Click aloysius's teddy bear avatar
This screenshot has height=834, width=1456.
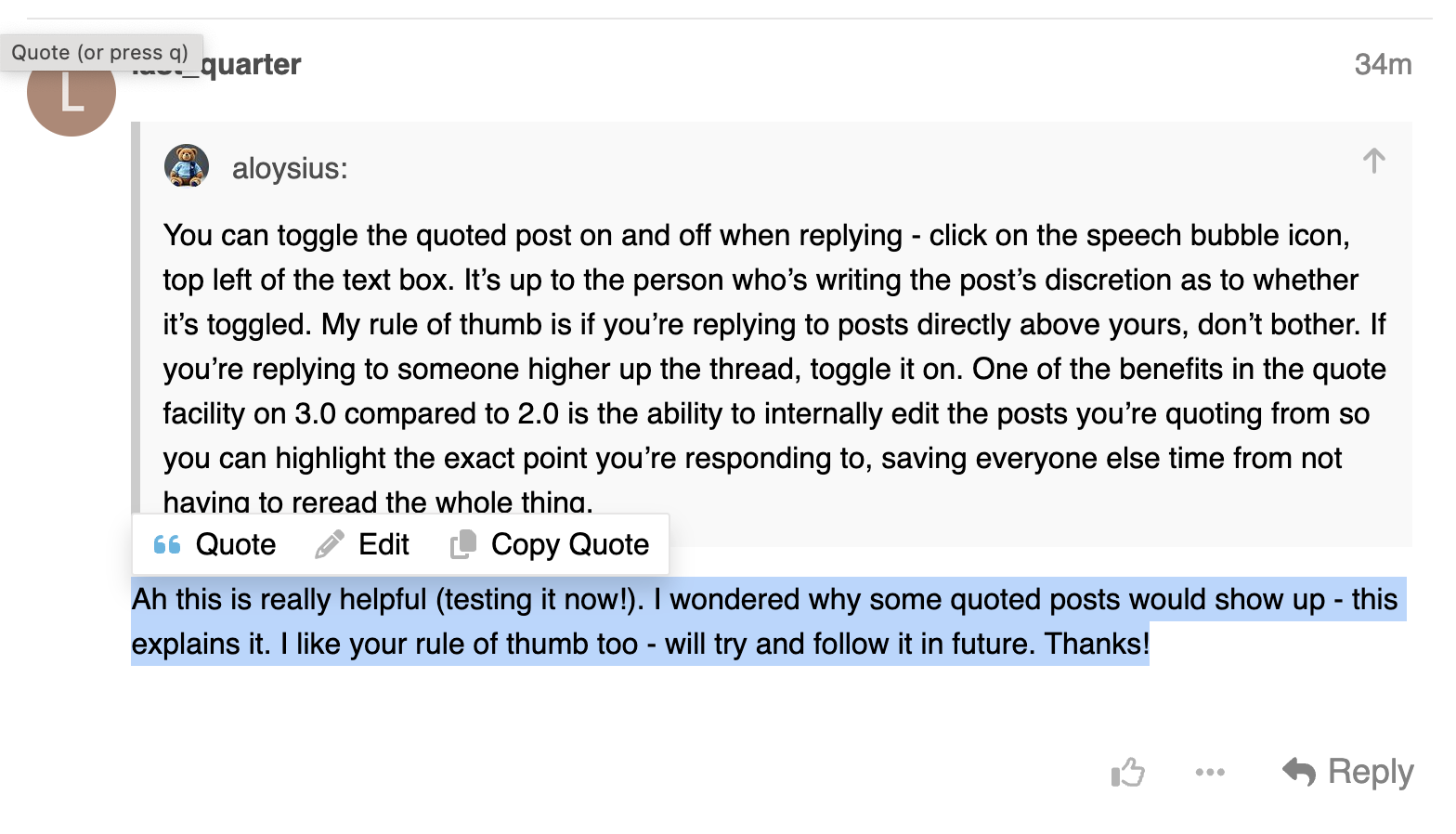(187, 166)
